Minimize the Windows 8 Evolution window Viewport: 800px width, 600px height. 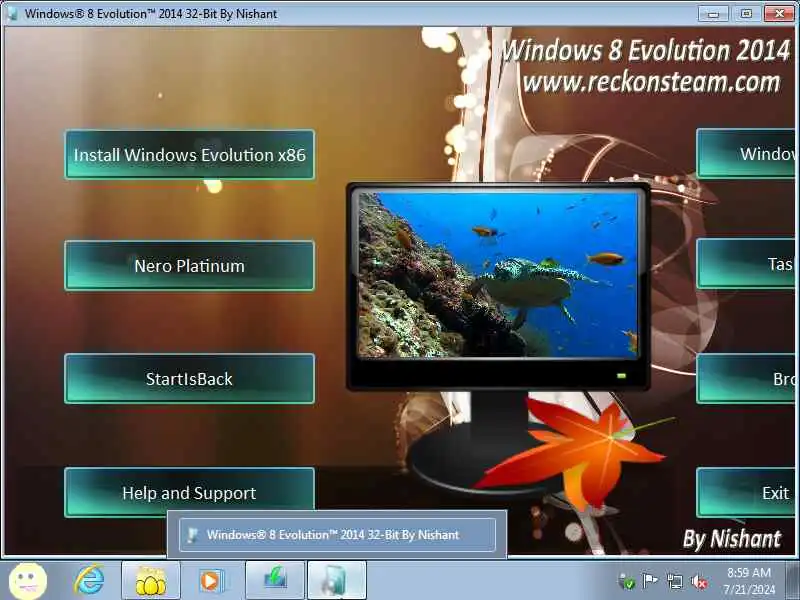point(713,14)
